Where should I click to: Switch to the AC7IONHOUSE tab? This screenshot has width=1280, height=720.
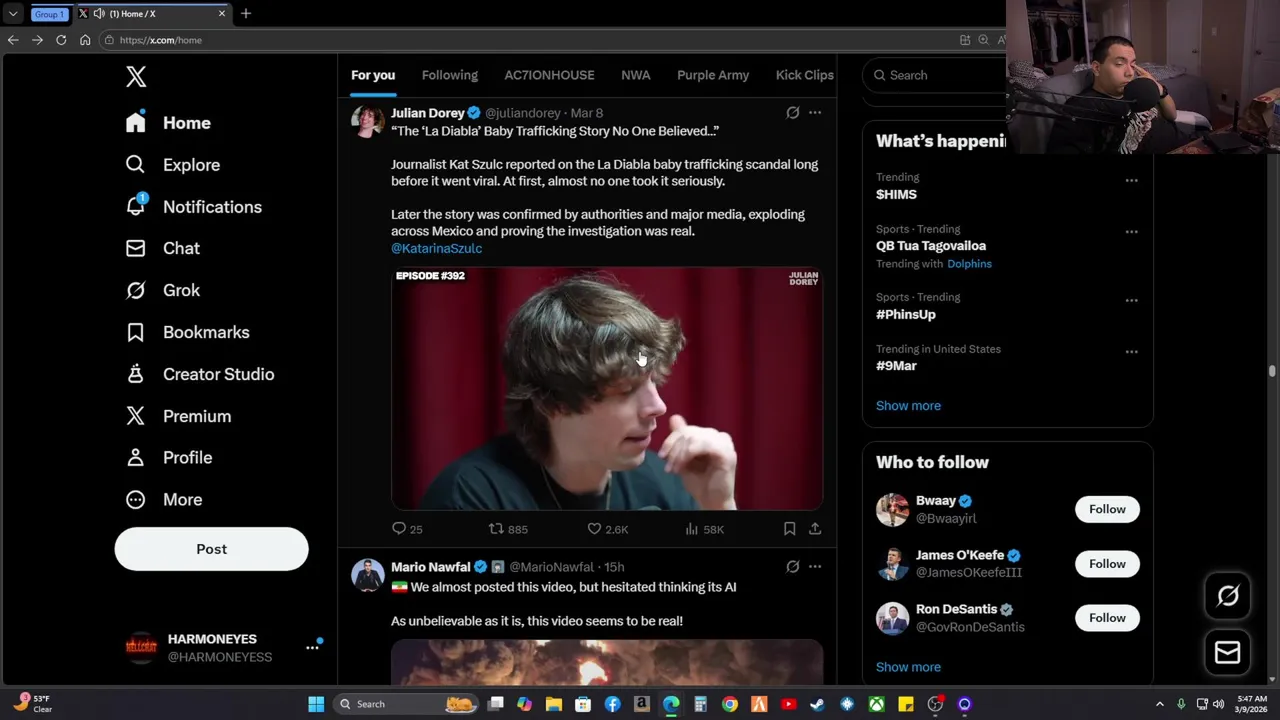549,75
